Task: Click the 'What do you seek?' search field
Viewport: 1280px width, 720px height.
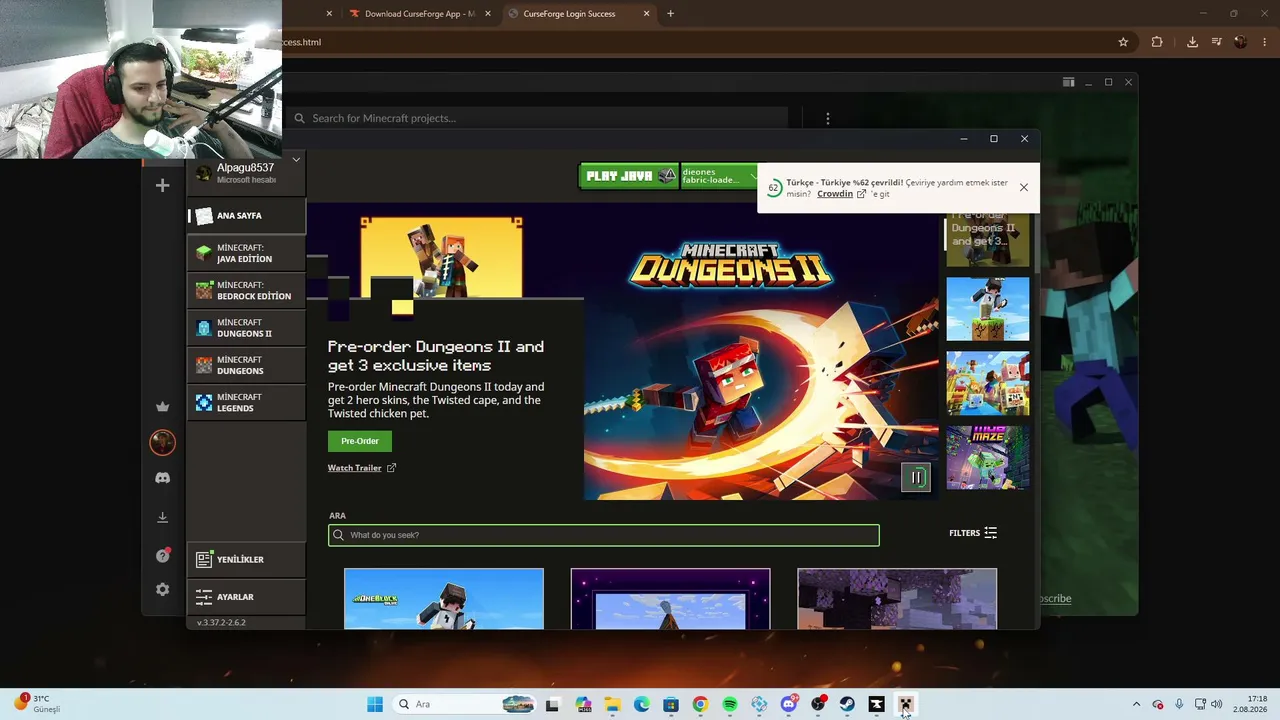Action: tap(604, 535)
